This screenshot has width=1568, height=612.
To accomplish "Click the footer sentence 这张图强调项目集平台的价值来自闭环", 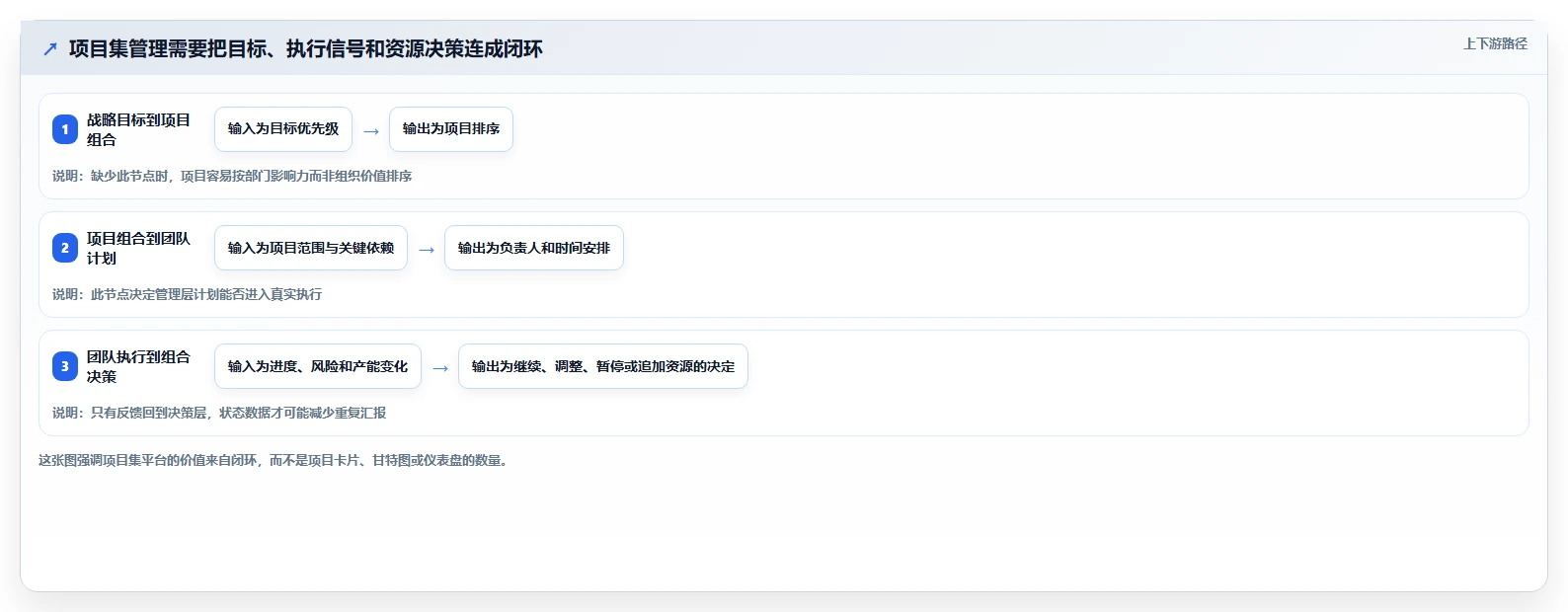I will pyautogui.click(x=275, y=460).
